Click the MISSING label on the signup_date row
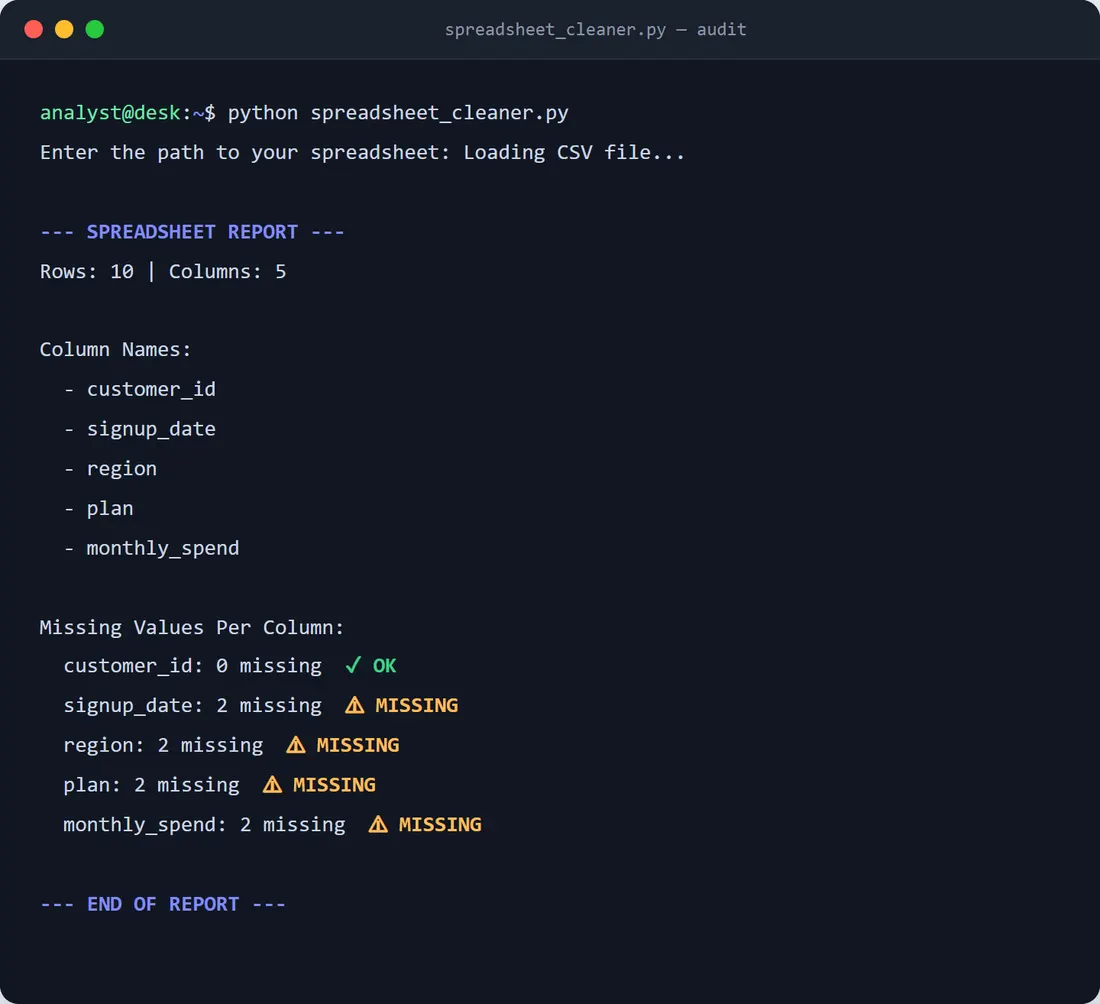This screenshot has width=1100, height=1004. 417,705
